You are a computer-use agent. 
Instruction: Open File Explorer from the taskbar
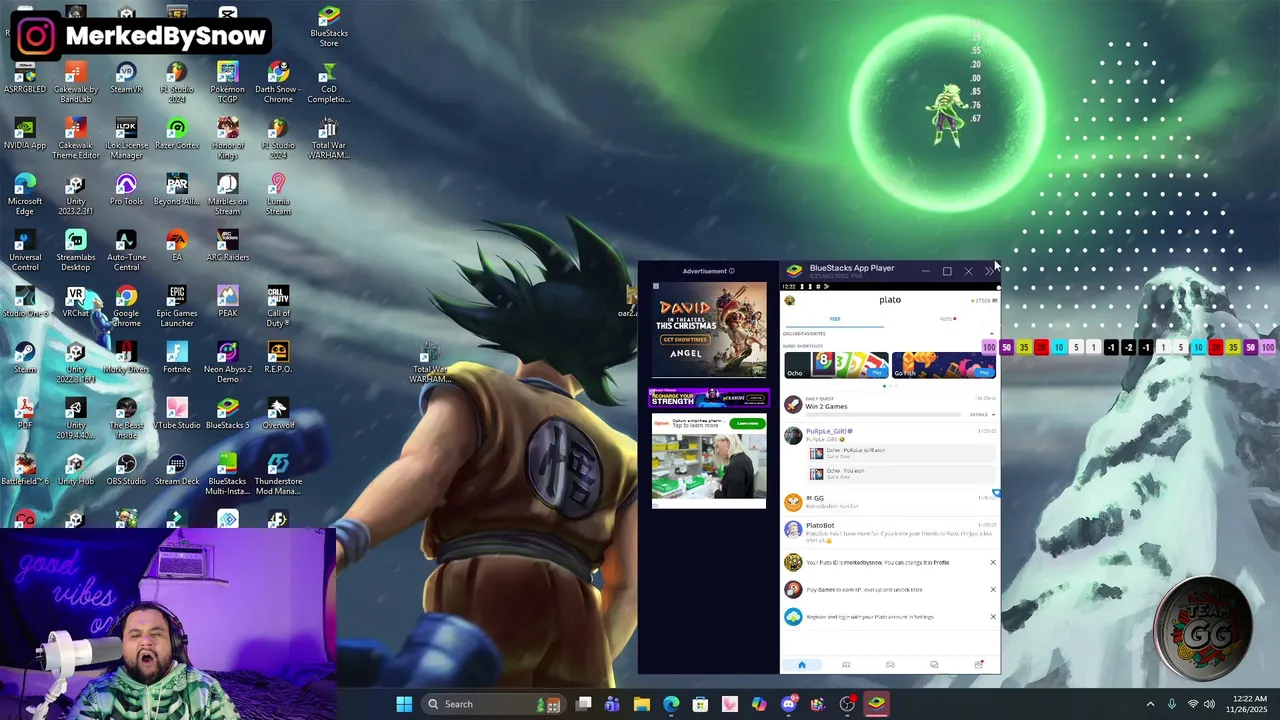click(x=642, y=704)
